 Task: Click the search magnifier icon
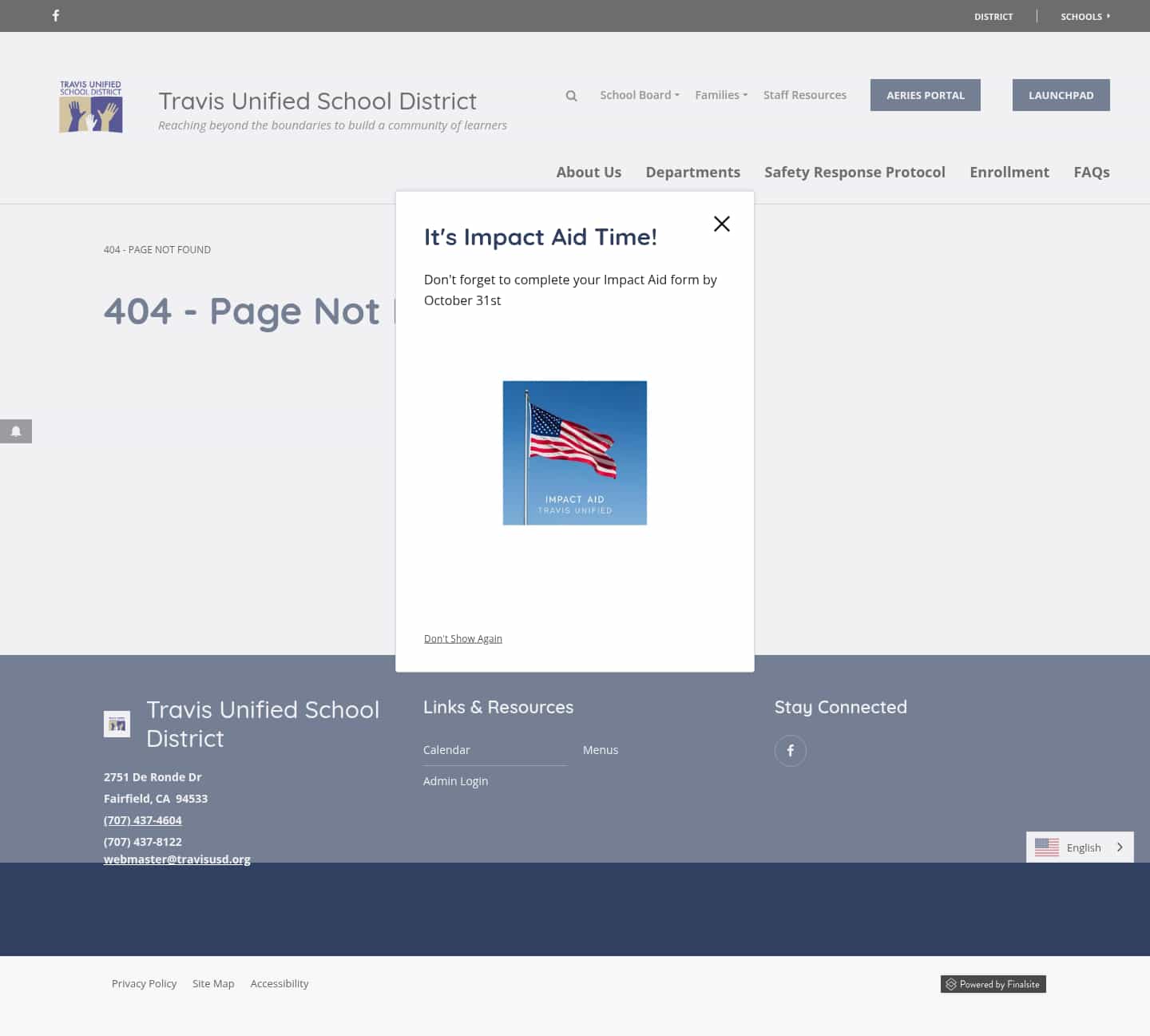(571, 95)
